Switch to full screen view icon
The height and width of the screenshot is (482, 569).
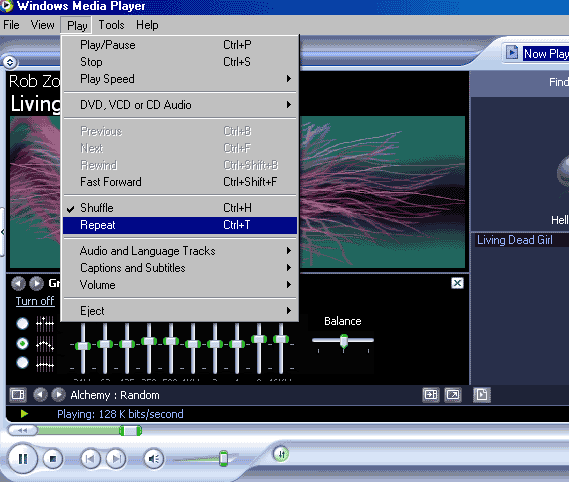[x=453, y=395]
